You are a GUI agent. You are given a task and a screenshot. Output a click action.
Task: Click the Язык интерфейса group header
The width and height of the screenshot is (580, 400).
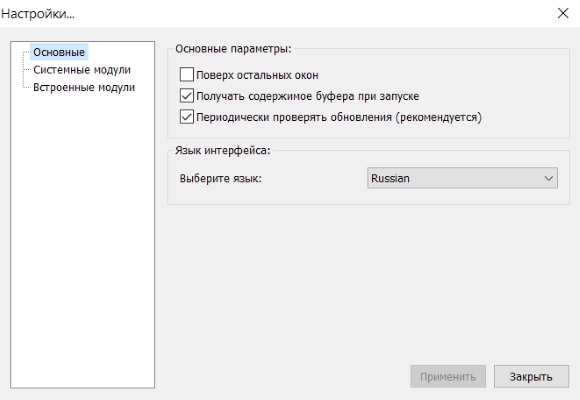pos(223,150)
